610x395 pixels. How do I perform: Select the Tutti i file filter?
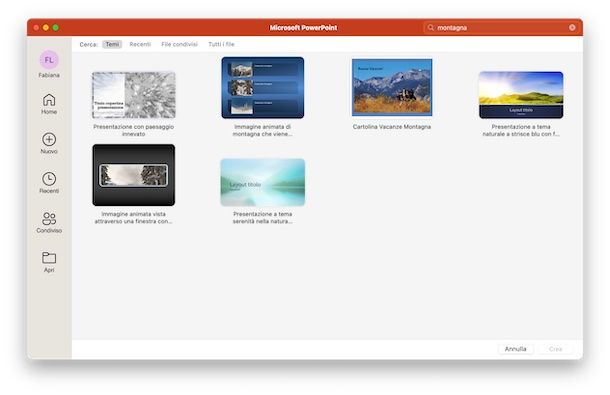[x=221, y=44]
